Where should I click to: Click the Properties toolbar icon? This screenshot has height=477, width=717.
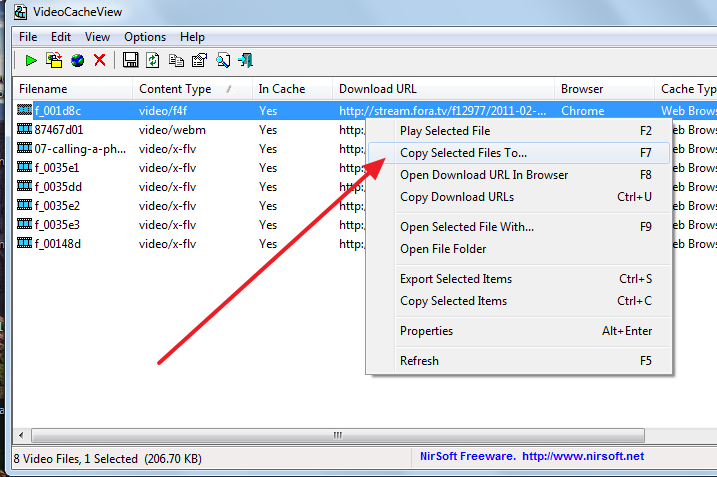(199, 60)
